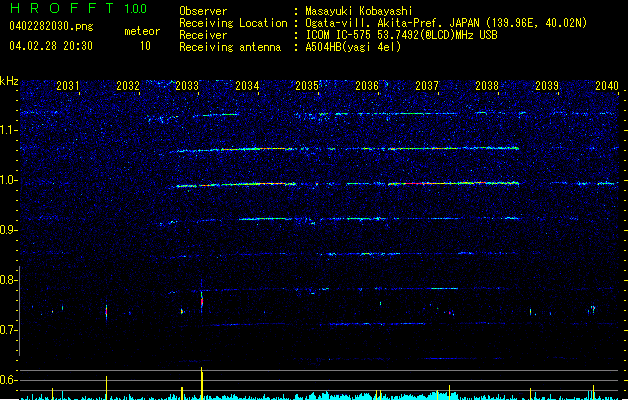The height and width of the screenshot is (400, 629).
Task: Click the A504HB(yagi 4el) antenna text
Action: click(x=353, y=47)
